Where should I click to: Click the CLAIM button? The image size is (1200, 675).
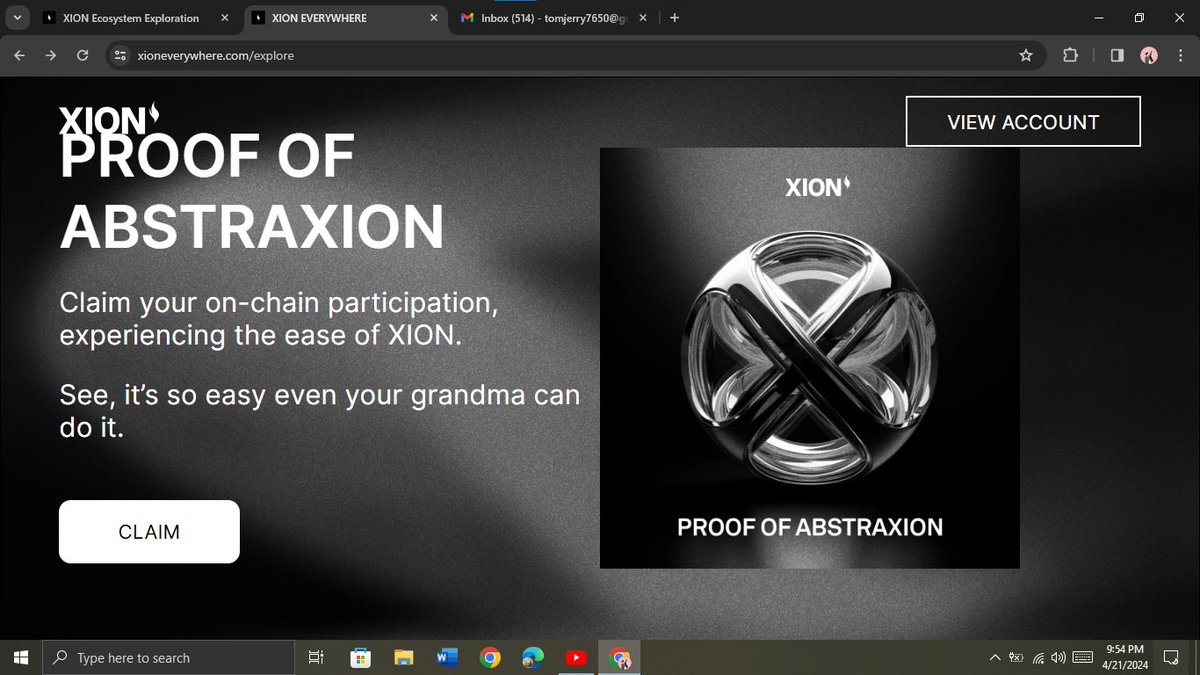coord(149,532)
